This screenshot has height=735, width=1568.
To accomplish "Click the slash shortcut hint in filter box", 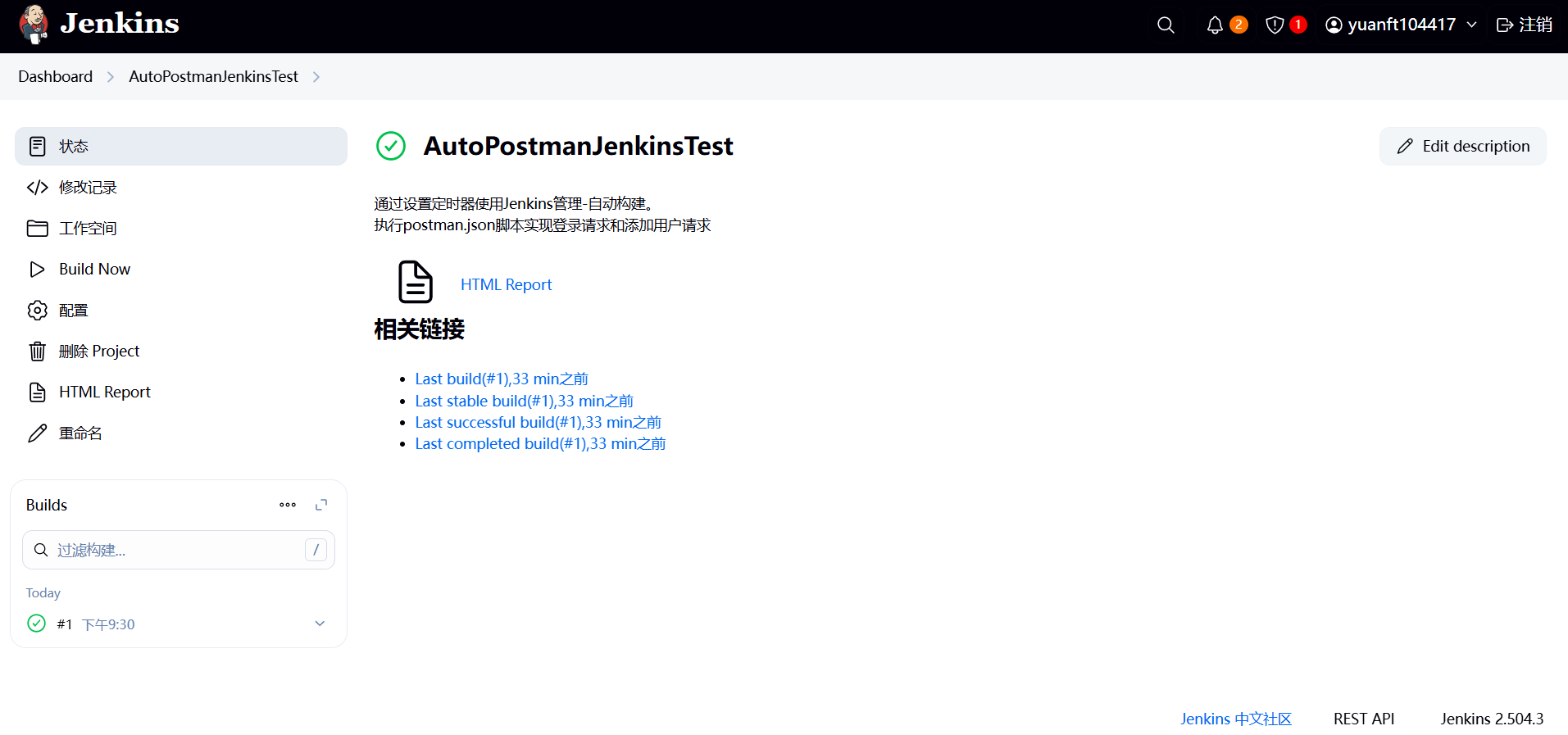I will (316, 550).
